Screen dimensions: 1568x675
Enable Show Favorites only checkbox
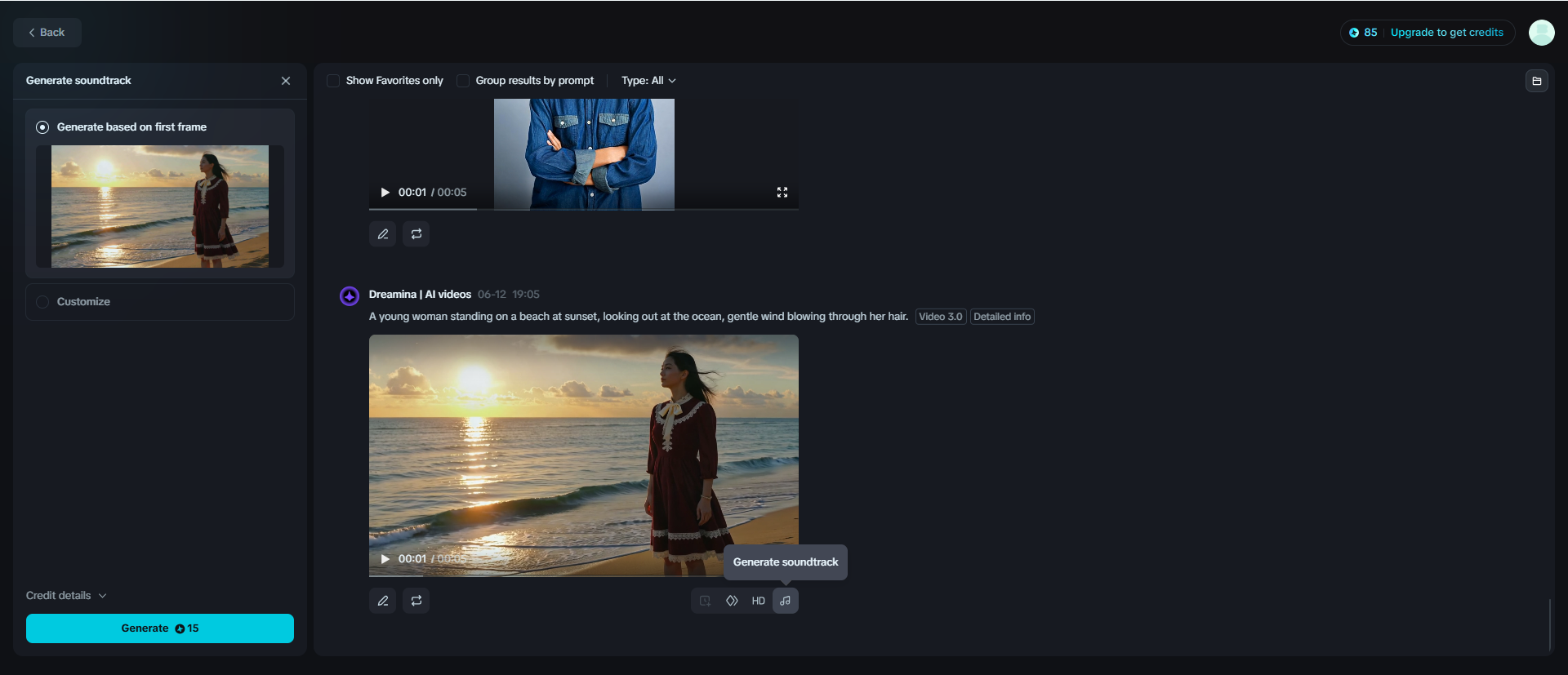tap(333, 81)
